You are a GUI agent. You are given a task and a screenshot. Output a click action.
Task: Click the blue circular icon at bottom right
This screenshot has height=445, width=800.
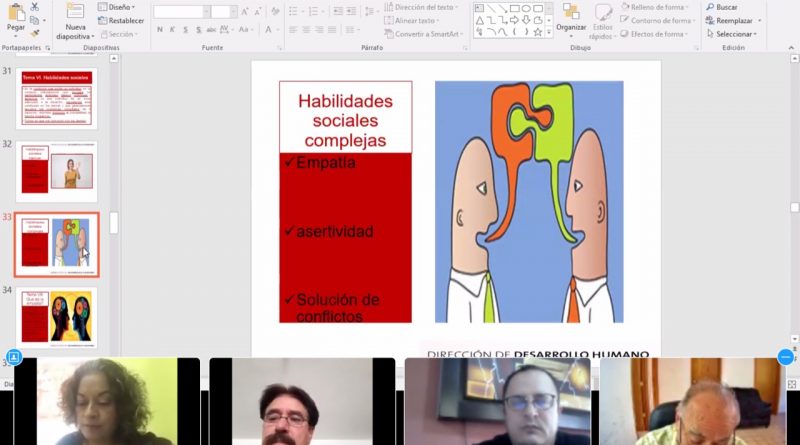click(x=786, y=357)
